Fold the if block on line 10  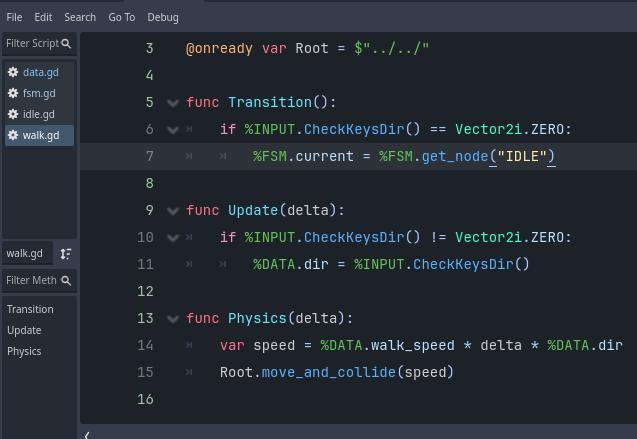tap(173, 238)
